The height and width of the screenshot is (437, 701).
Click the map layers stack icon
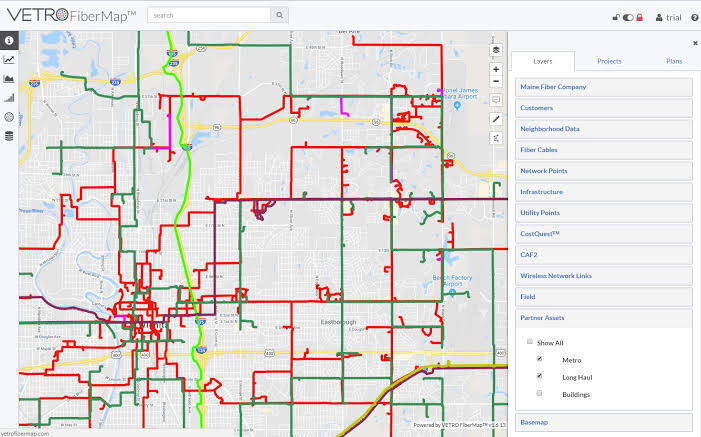pyautogui.click(x=496, y=50)
